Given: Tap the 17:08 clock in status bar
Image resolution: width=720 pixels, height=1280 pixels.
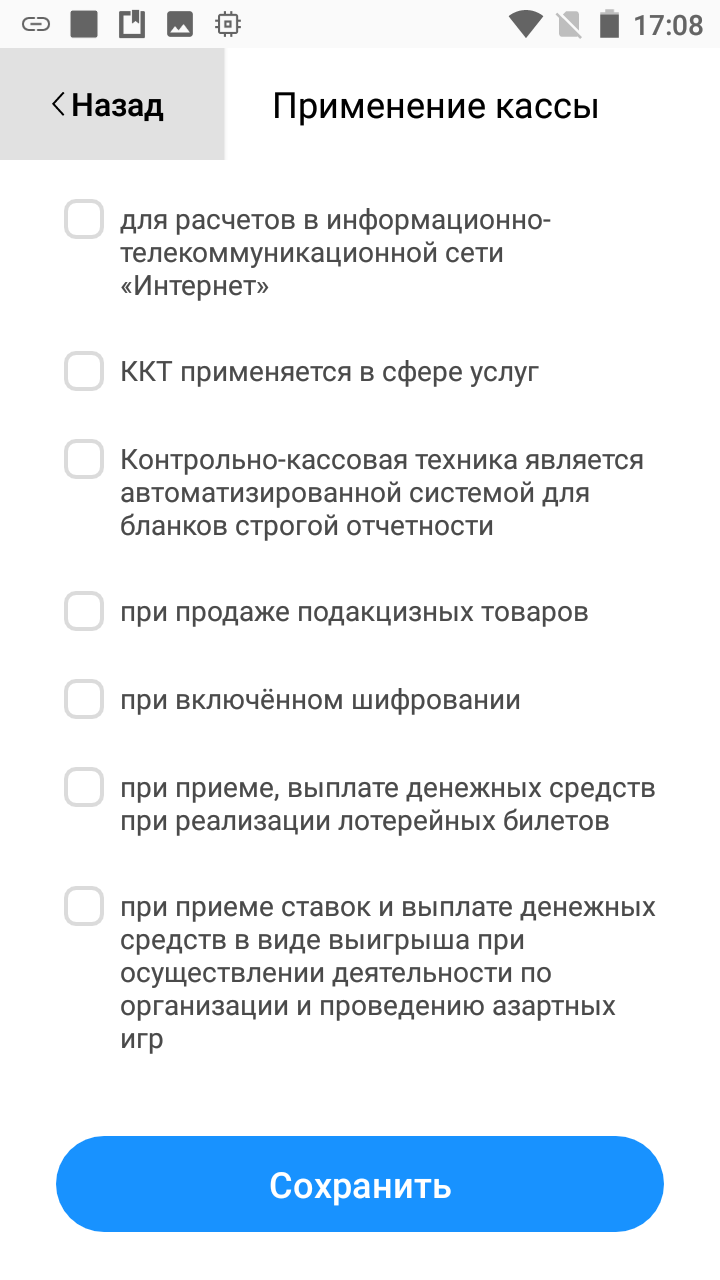Looking at the screenshot, I should [668, 24].
